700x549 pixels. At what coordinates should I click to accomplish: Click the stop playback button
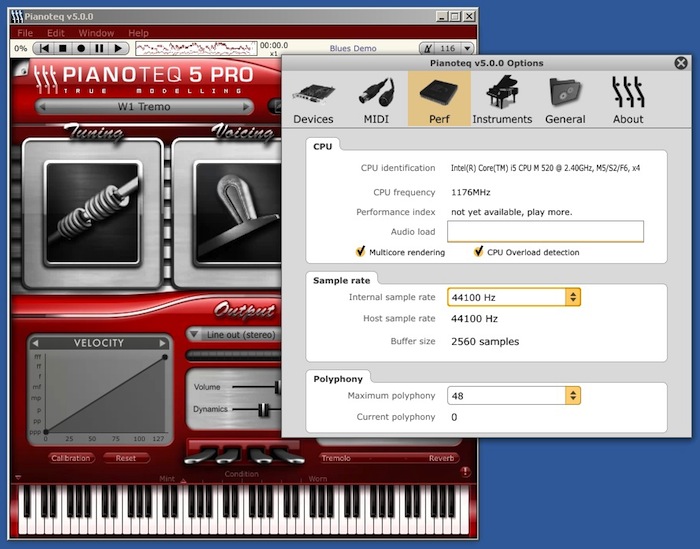pyautogui.click(x=63, y=48)
